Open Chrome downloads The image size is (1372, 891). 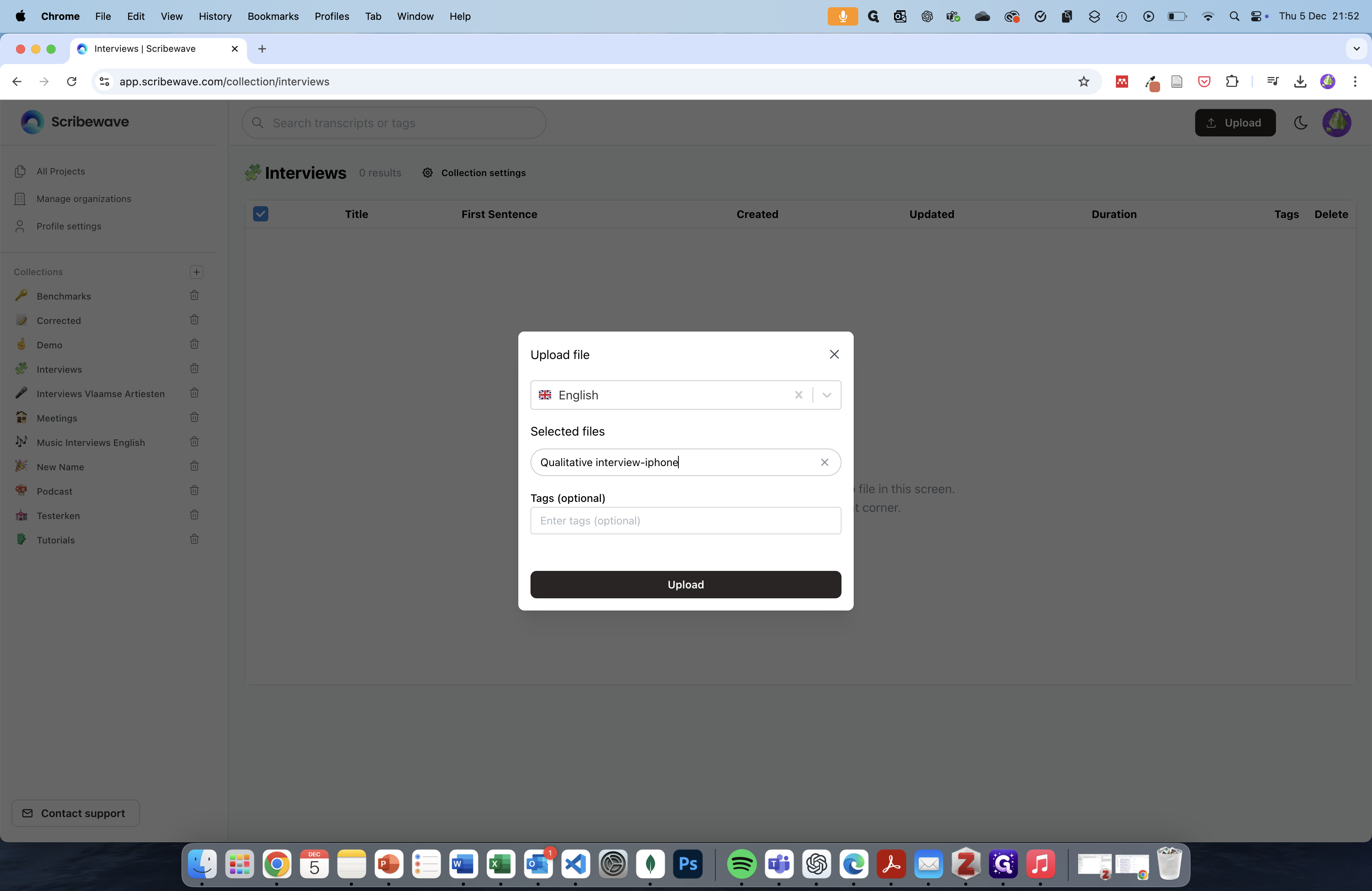pos(1300,81)
